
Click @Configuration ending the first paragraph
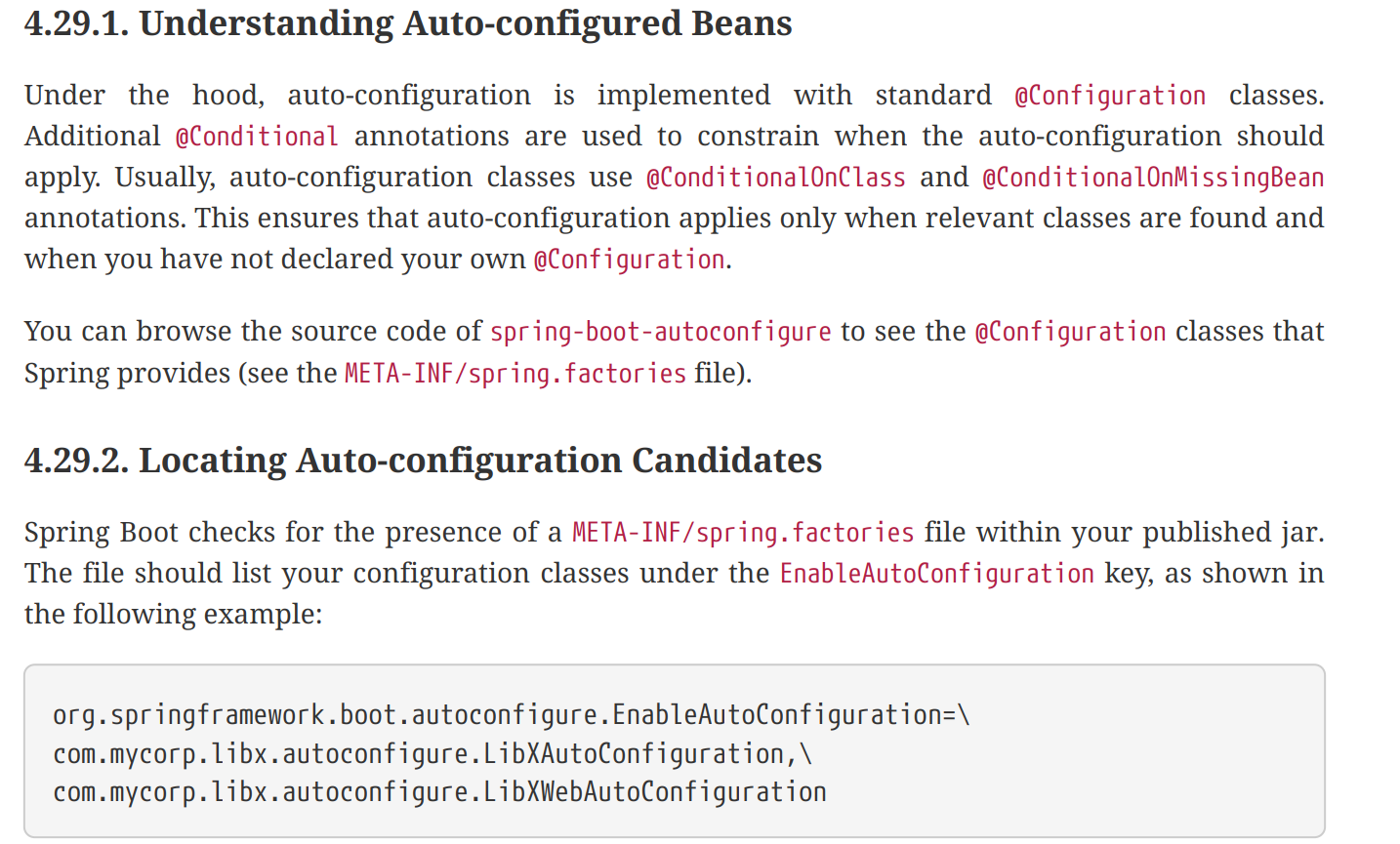click(x=630, y=260)
